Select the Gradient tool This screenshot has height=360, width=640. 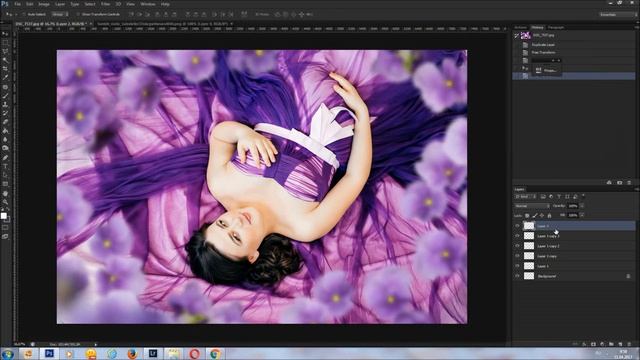click(x=5, y=131)
